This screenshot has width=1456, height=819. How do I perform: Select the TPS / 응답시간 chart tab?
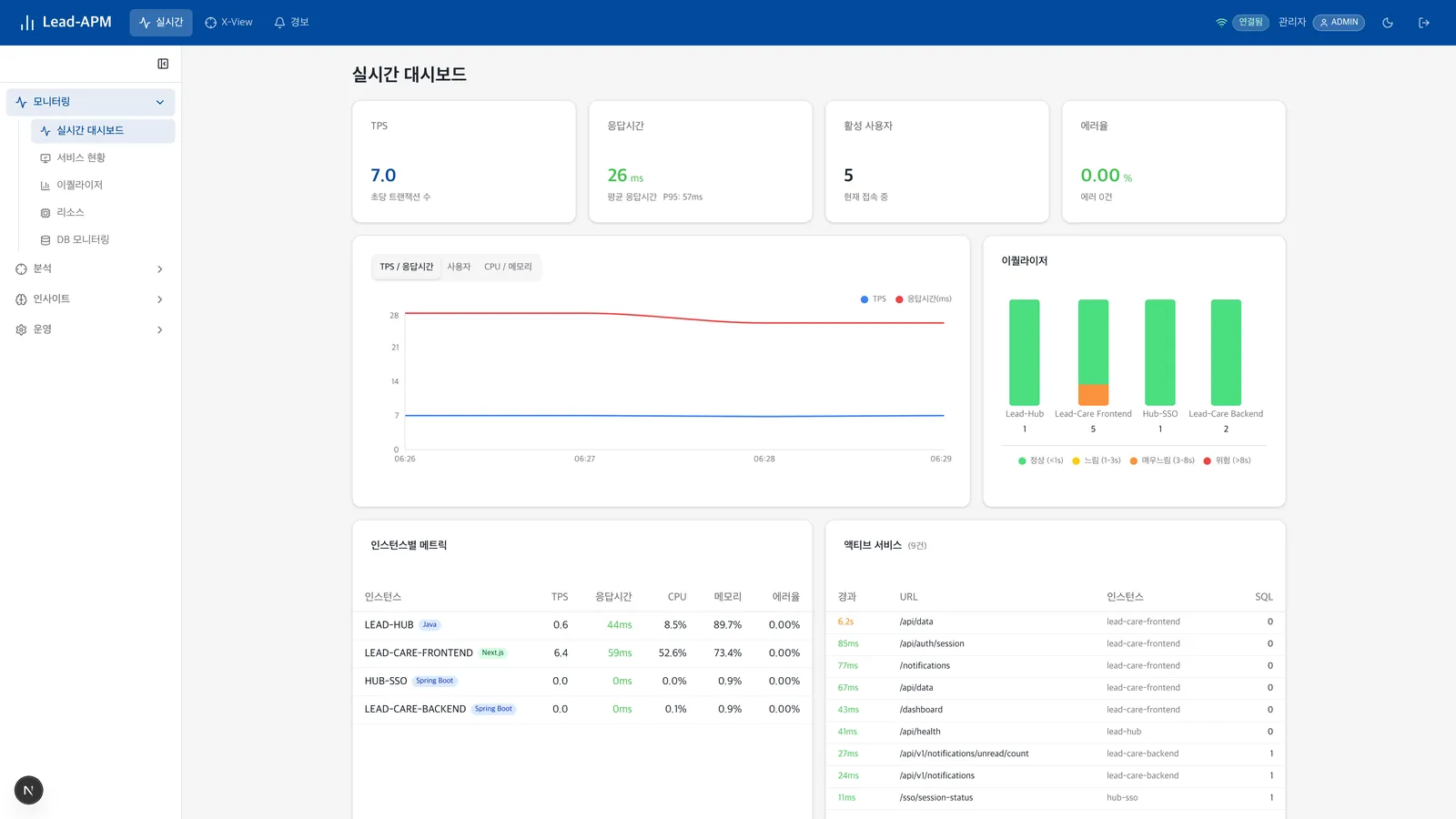[407, 267]
